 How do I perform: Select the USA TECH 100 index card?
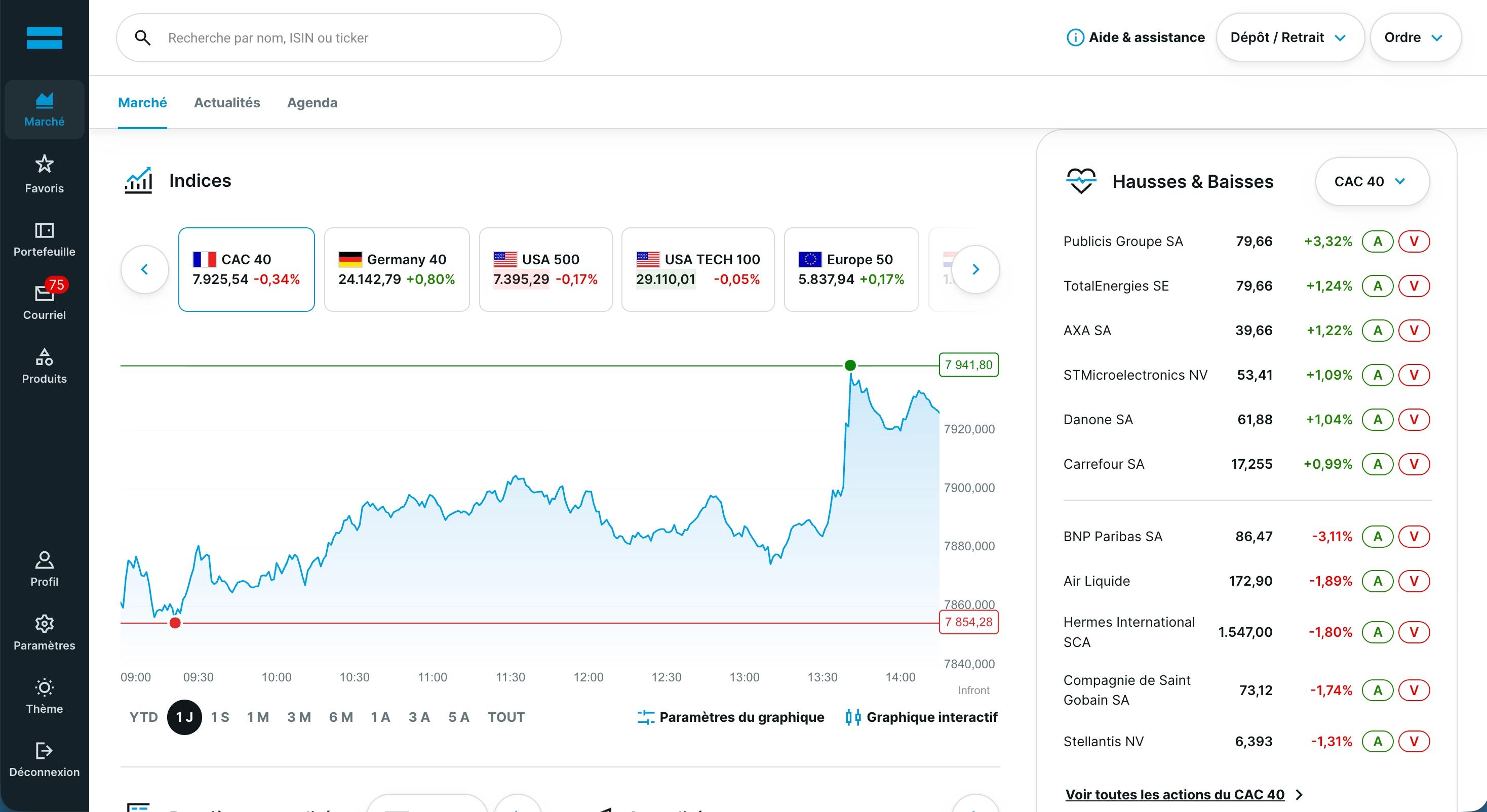(698, 269)
